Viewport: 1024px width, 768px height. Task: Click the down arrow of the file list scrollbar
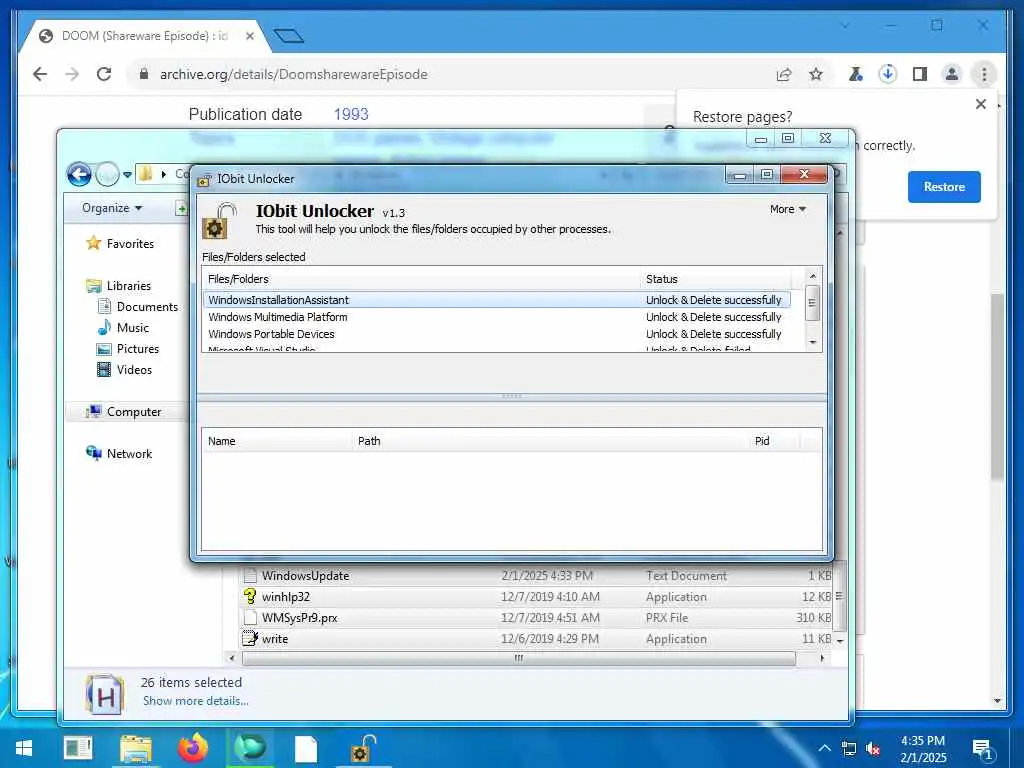812,342
